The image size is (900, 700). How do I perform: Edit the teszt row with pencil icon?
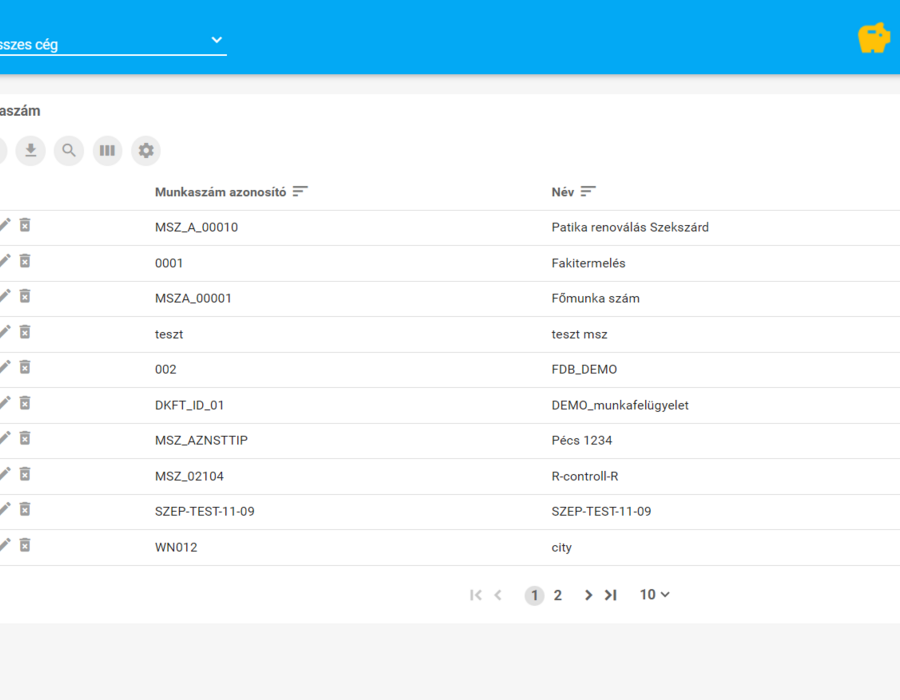click(5, 332)
